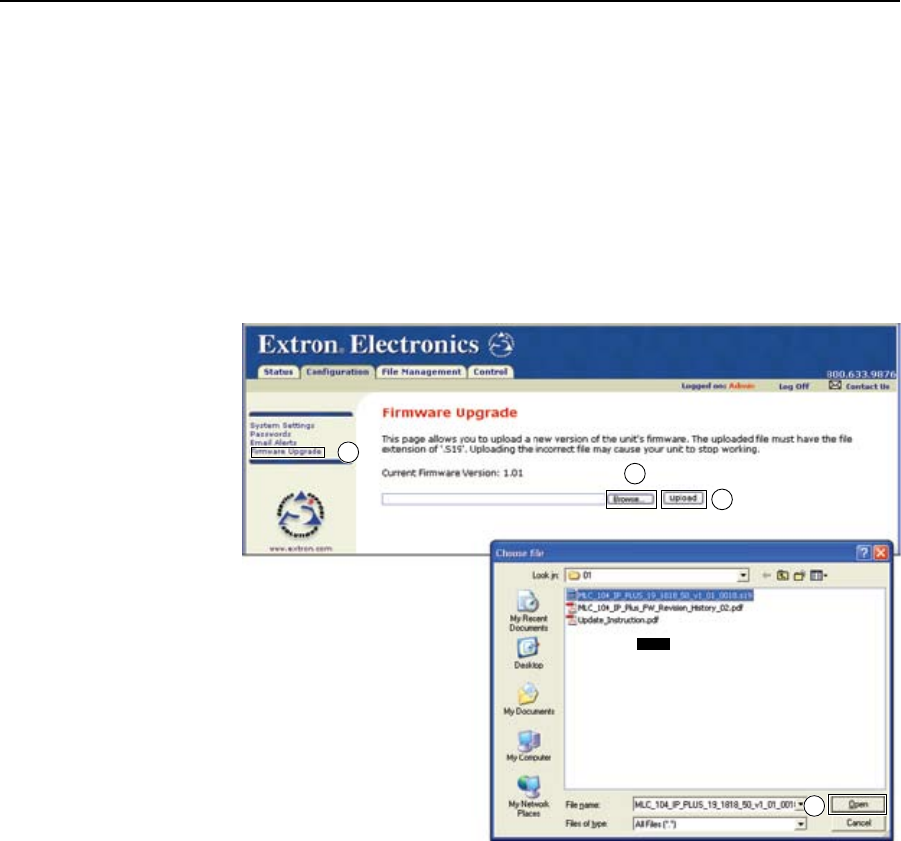The height and width of the screenshot is (841, 901).
Task: Expand the Look in folder dropdown
Action: coord(743,575)
